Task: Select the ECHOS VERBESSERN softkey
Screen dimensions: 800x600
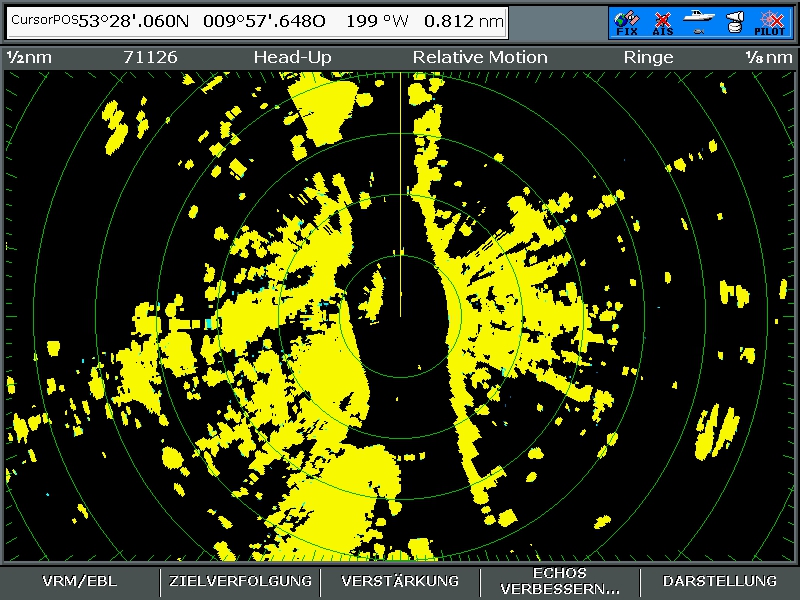Action: pos(560,581)
